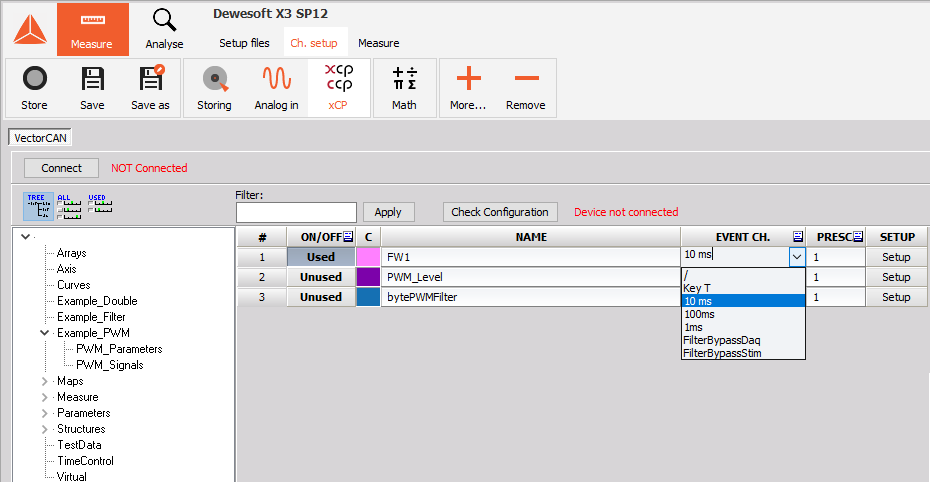Expand the Maps tree node

click(44, 381)
